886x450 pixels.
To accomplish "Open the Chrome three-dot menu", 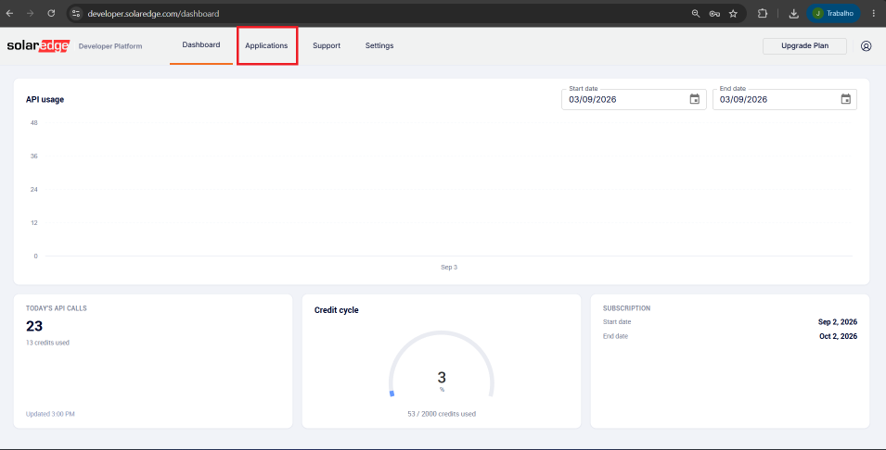I will point(874,14).
